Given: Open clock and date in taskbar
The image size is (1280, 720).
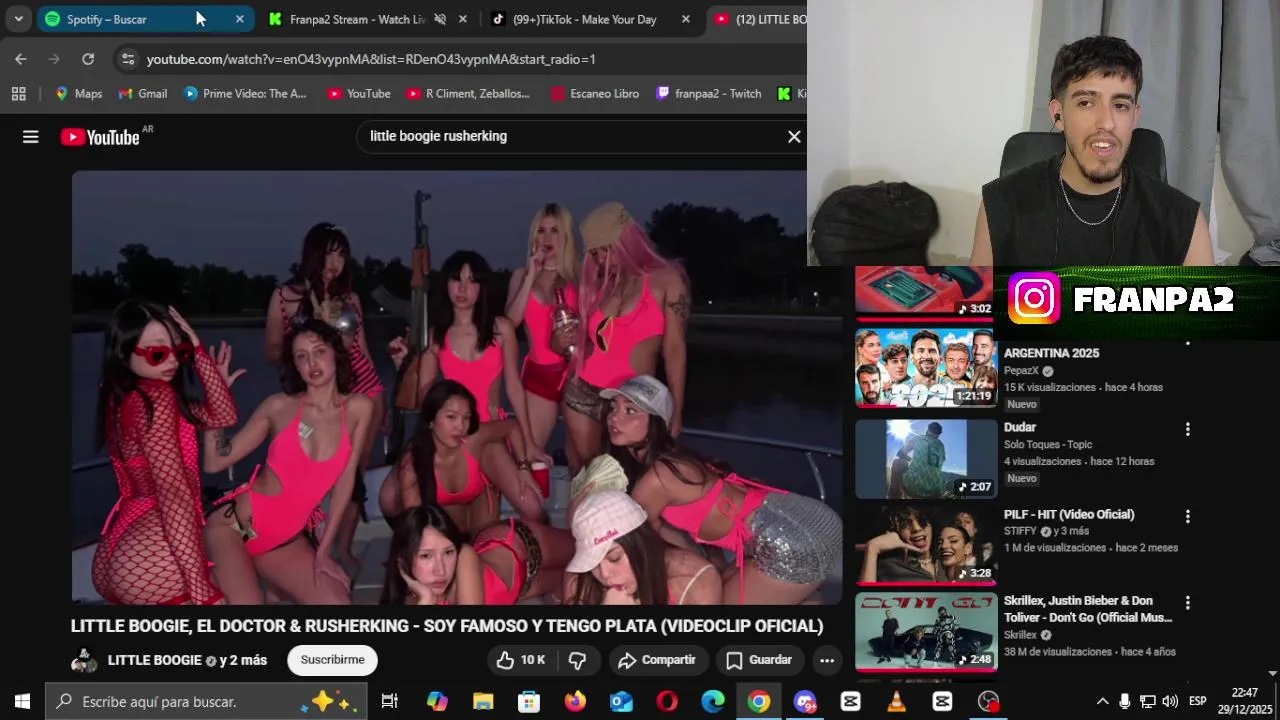Looking at the screenshot, I should [1245, 702].
